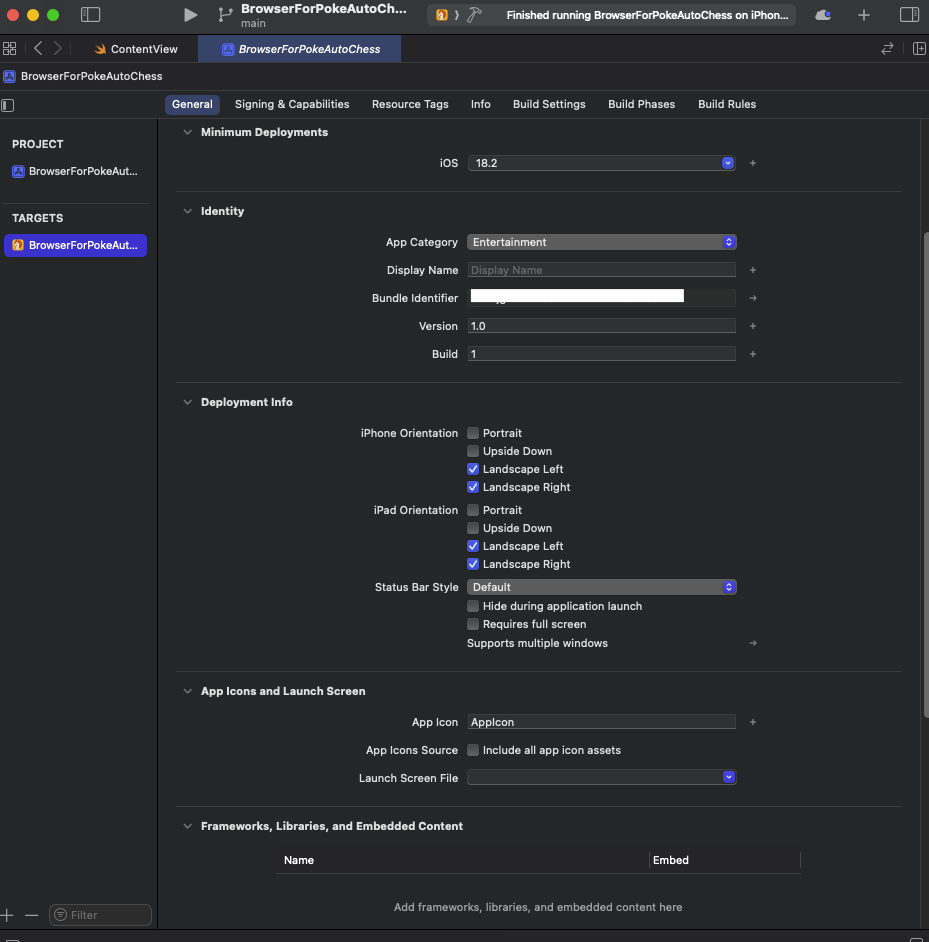
Task: Click the Filter field below targets
Action: coord(100,916)
